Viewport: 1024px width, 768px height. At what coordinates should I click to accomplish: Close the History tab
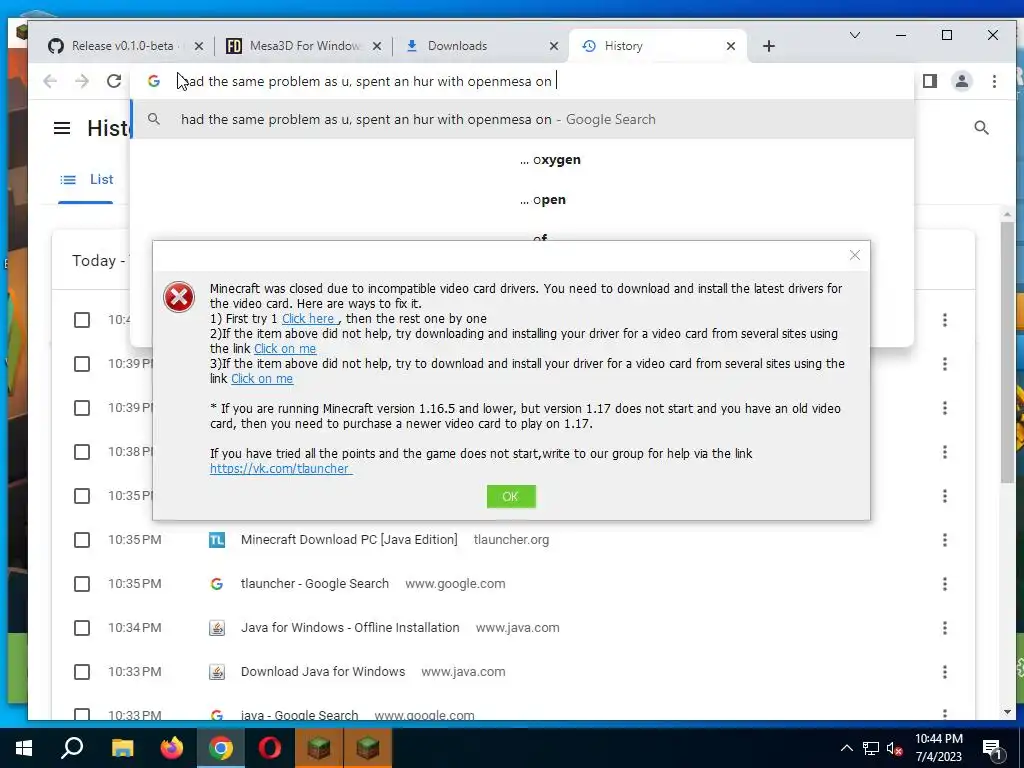point(731,46)
